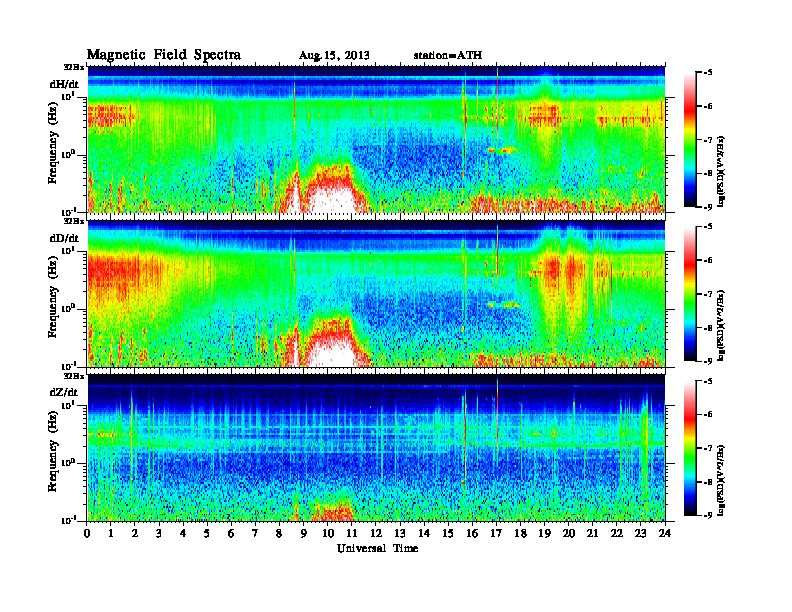The width and height of the screenshot is (792, 612).
Task: Click the dZ/dt panel color bar
Action: coord(689,447)
